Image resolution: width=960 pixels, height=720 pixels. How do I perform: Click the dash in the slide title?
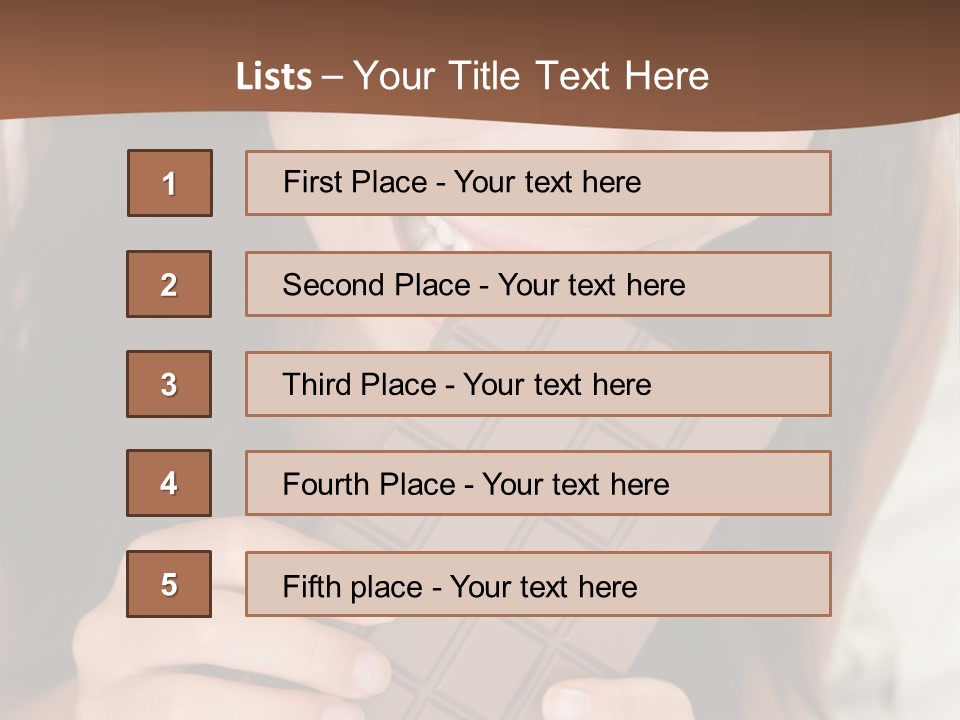click(x=332, y=76)
